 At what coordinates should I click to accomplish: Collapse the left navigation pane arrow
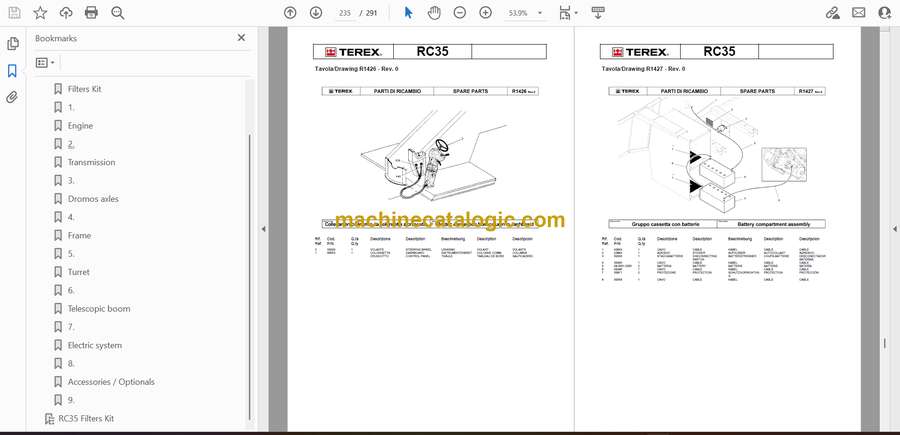coord(263,229)
